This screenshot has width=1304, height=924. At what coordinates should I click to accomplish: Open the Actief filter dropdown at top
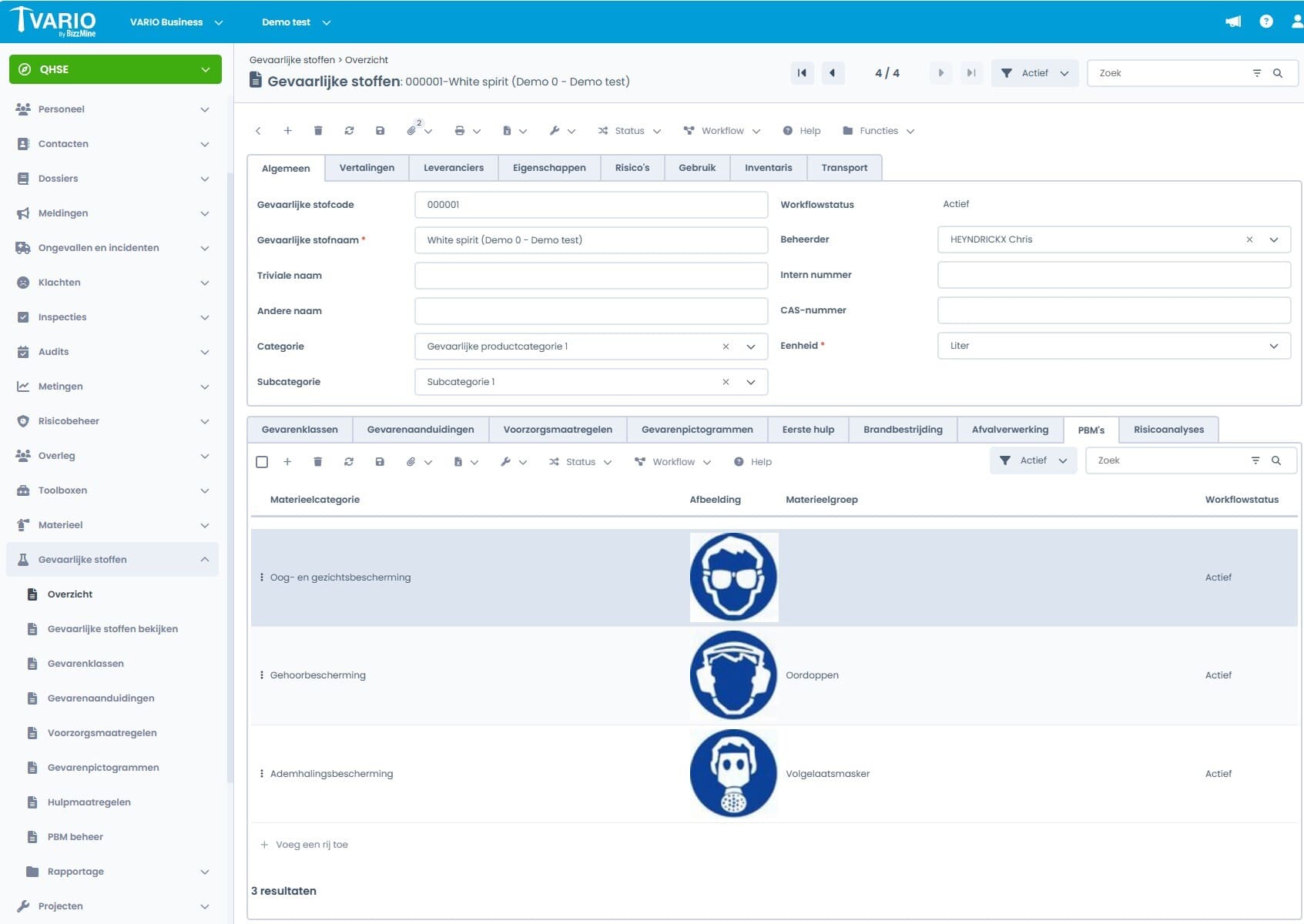tap(1034, 73)
